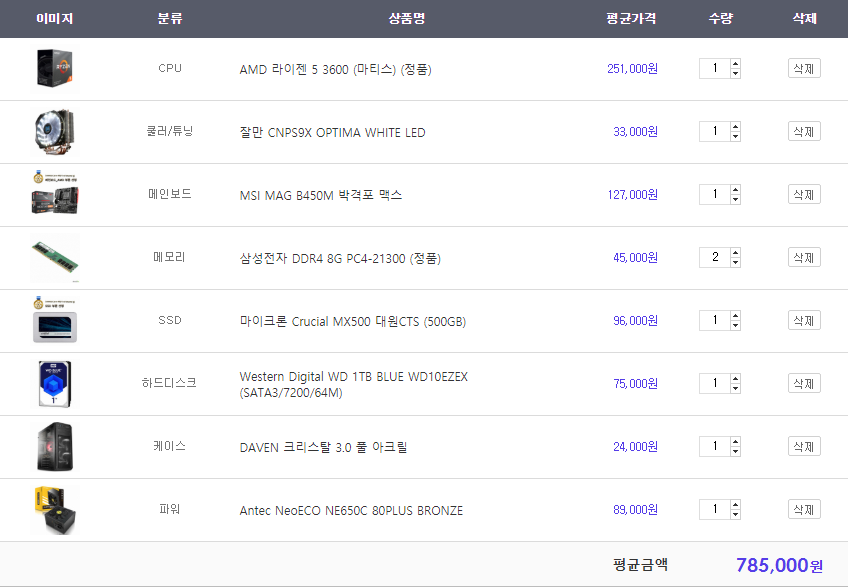Image resolution: width=849 pixels, height=588 pixels.
Task: Click the 785,000원 total average amount
Action: (779, 565)
